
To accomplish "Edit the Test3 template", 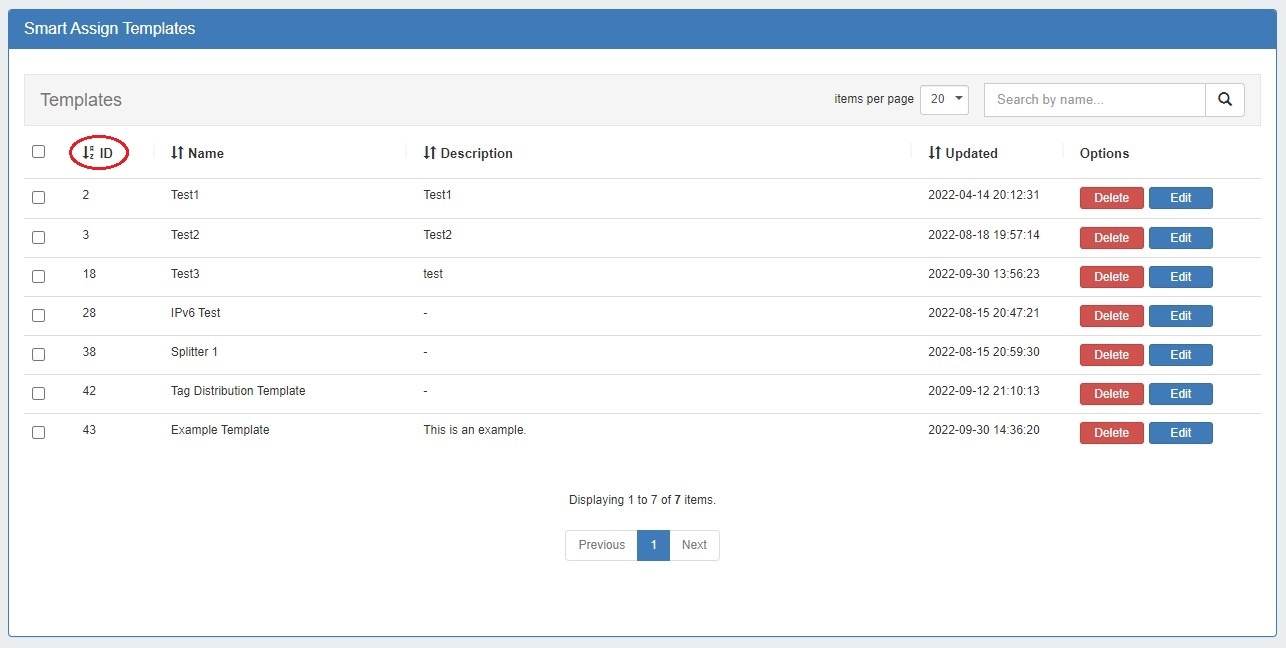I will 1180,277.
